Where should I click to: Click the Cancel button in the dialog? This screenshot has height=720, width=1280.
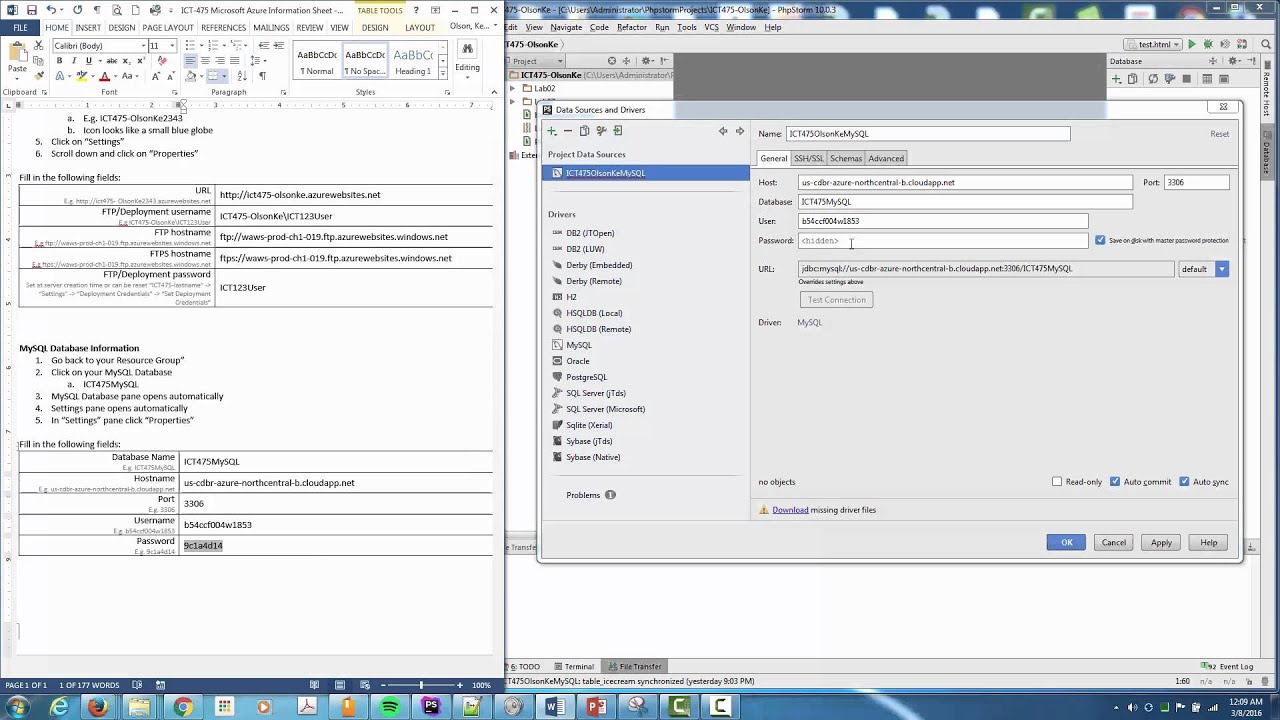click(1113, 543)
